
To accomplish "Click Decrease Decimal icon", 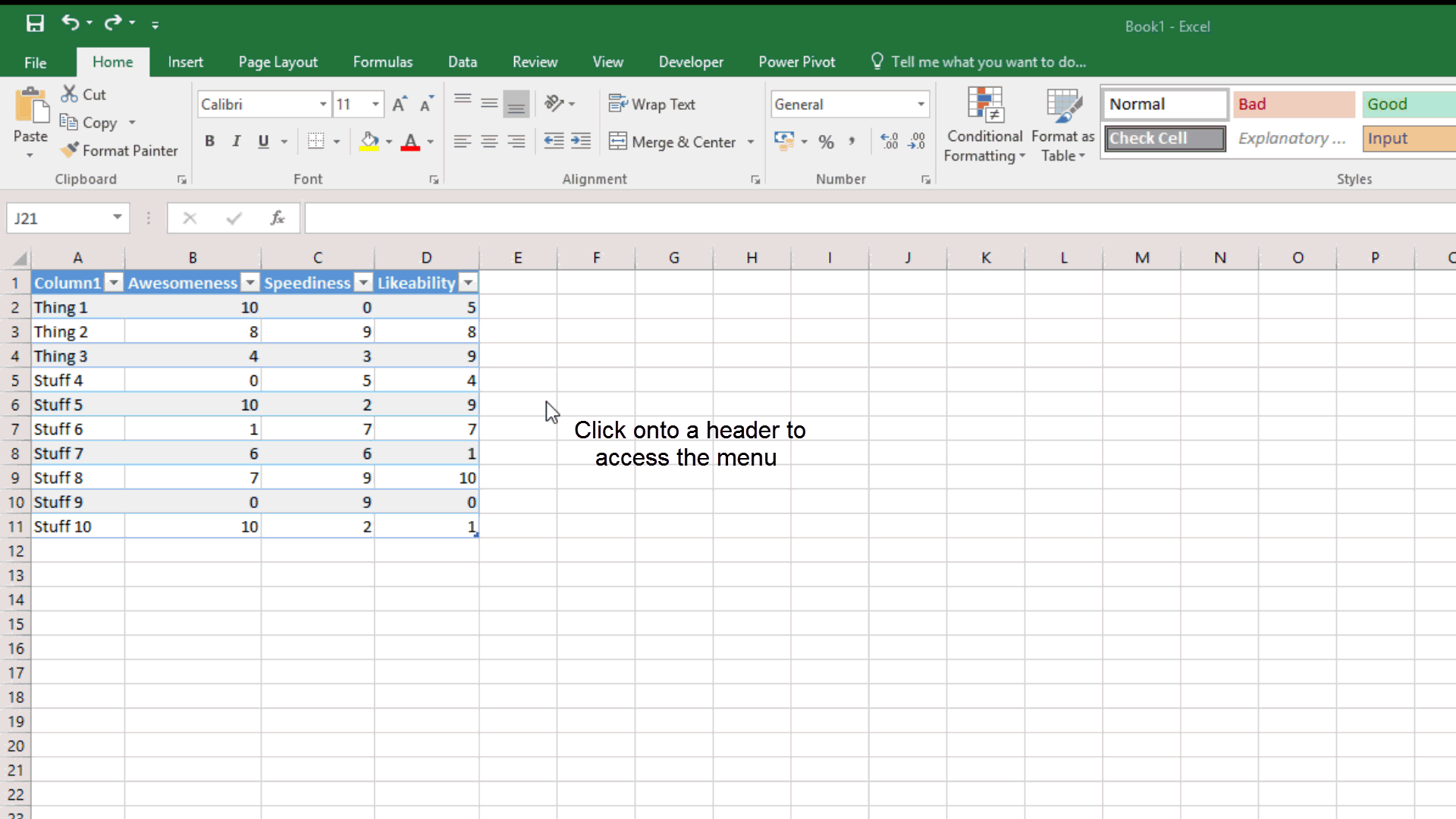I will (x=917, y=141).
